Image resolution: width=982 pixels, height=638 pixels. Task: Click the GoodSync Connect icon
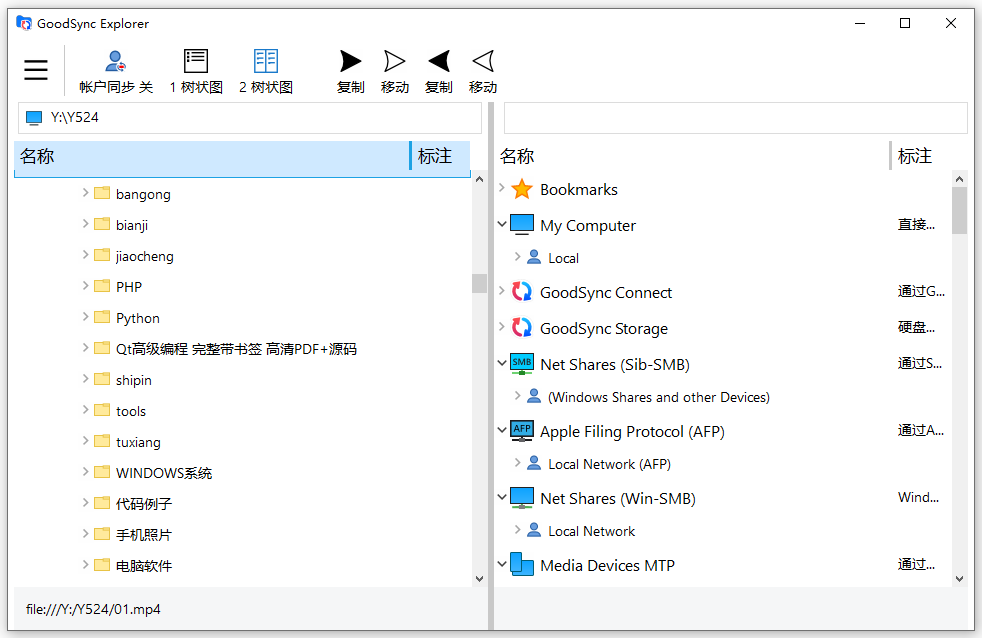(x=522, y=291)
